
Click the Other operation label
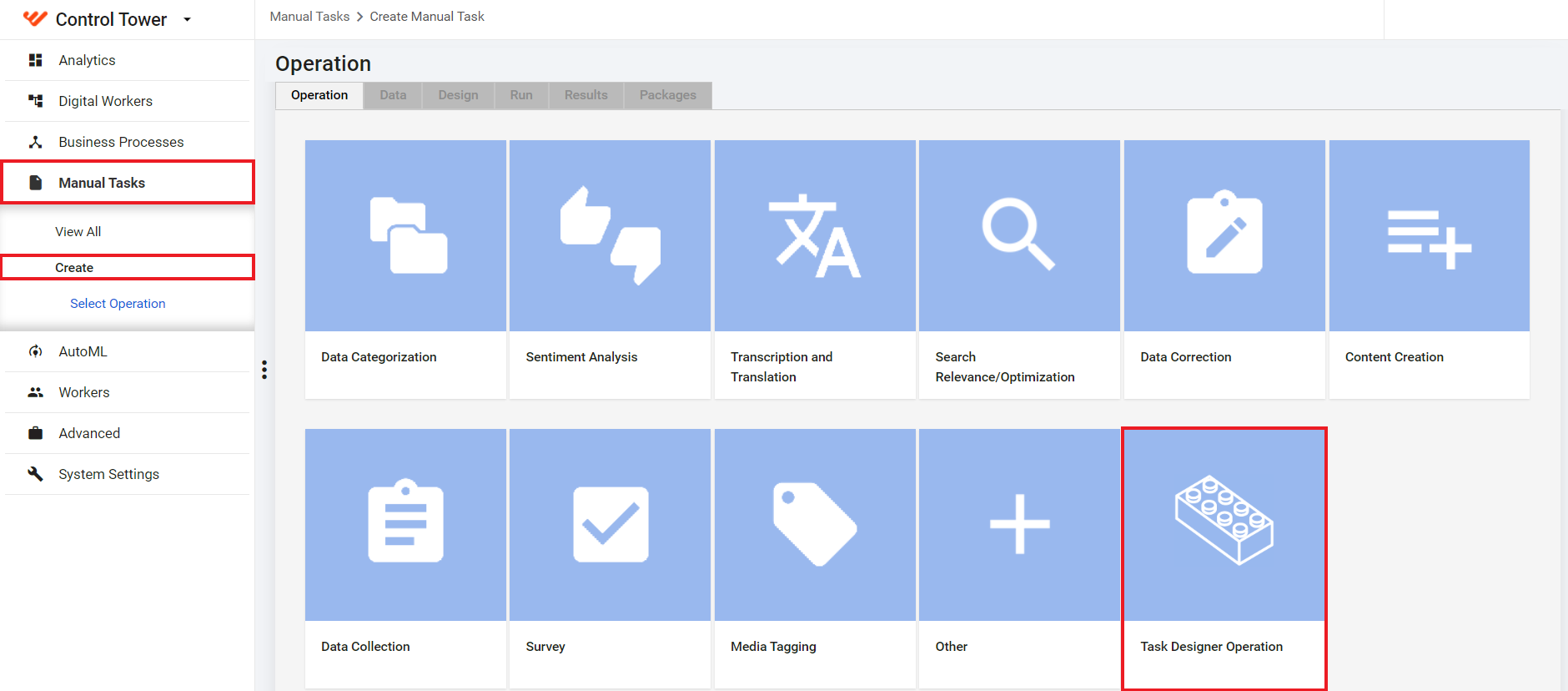point(952,647)
